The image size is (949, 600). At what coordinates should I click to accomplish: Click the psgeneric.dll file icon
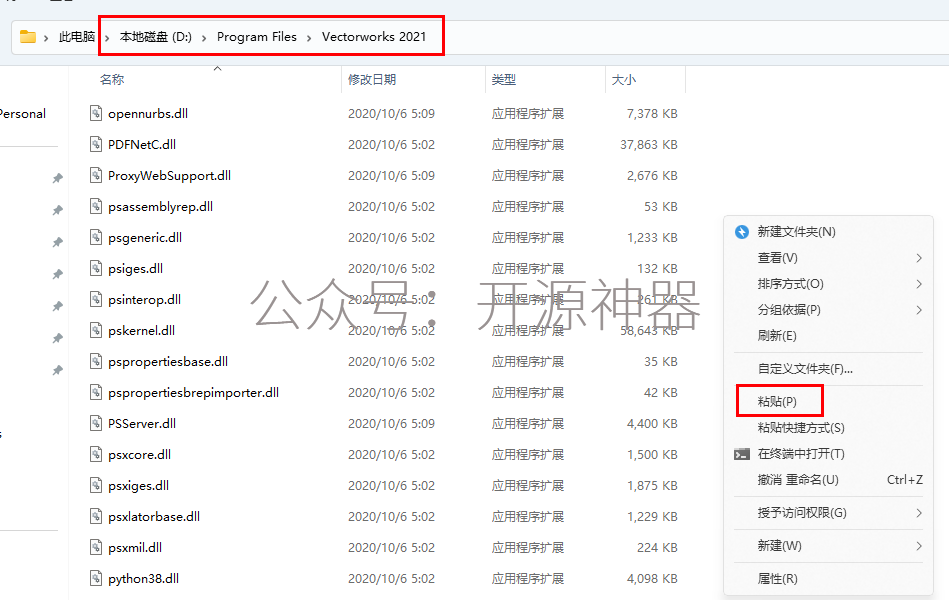[96, 237]
